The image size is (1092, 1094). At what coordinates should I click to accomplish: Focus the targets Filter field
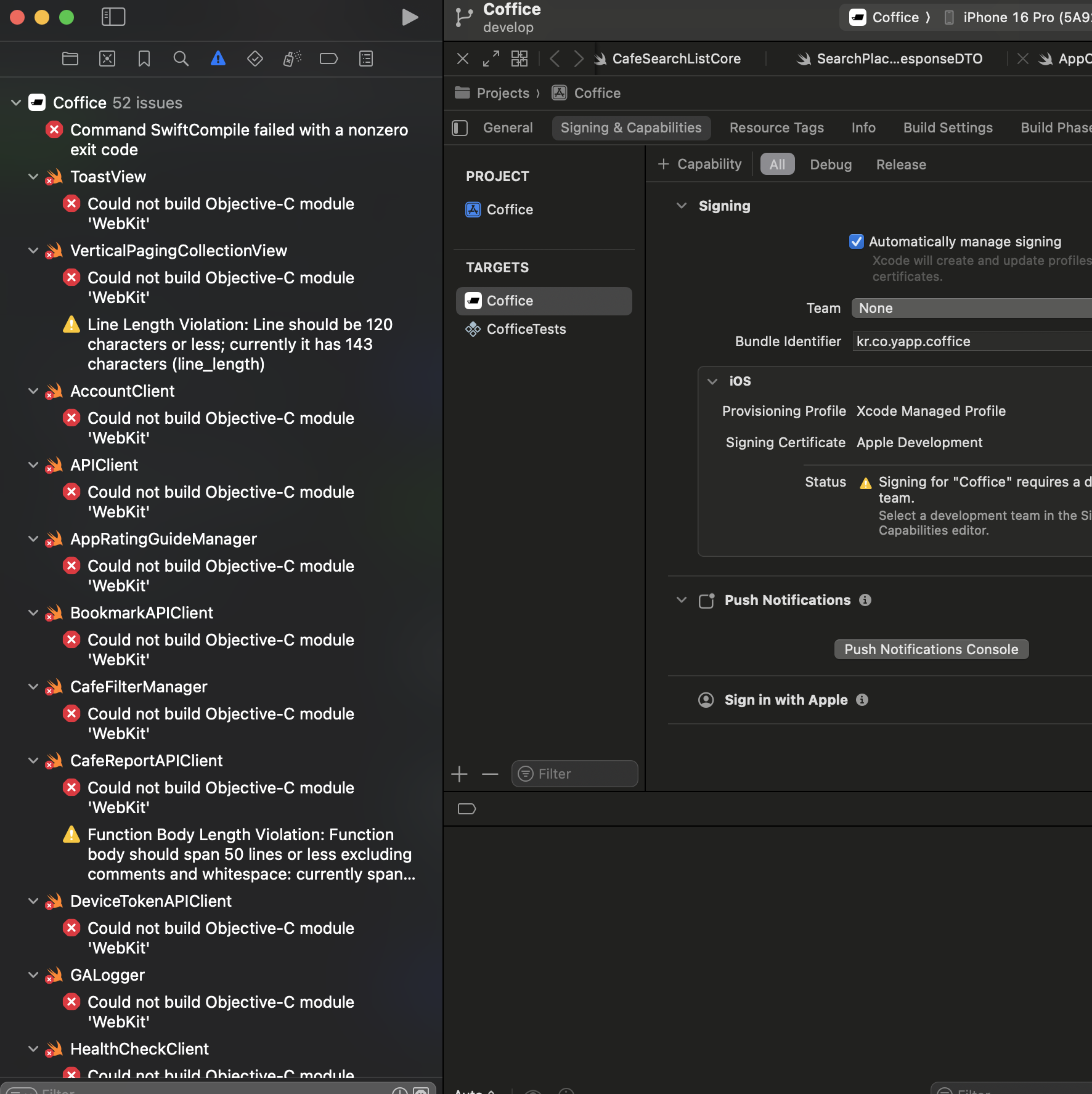point(574,774)
